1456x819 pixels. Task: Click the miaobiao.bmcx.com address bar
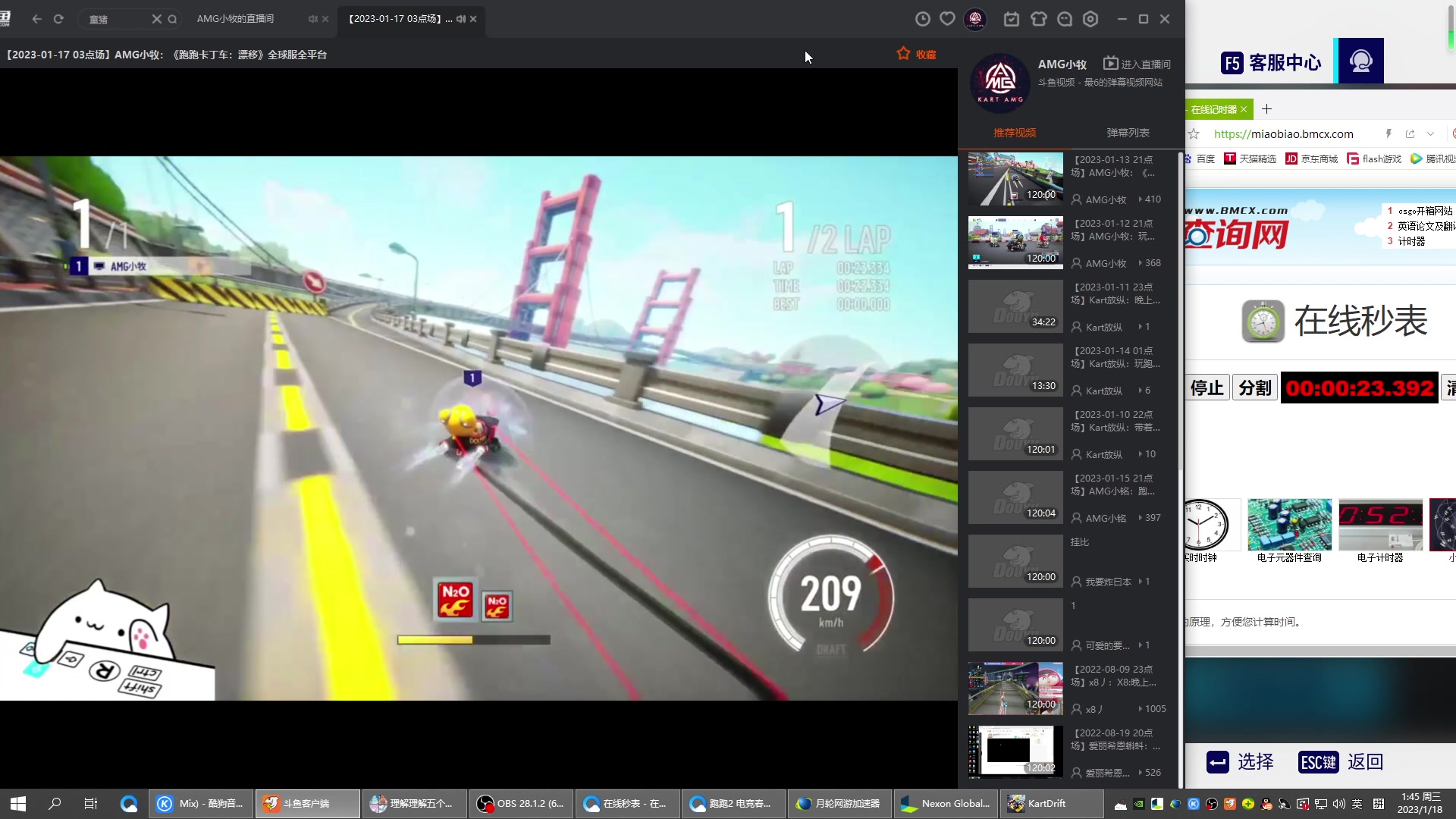click(x=1283, y=134)
